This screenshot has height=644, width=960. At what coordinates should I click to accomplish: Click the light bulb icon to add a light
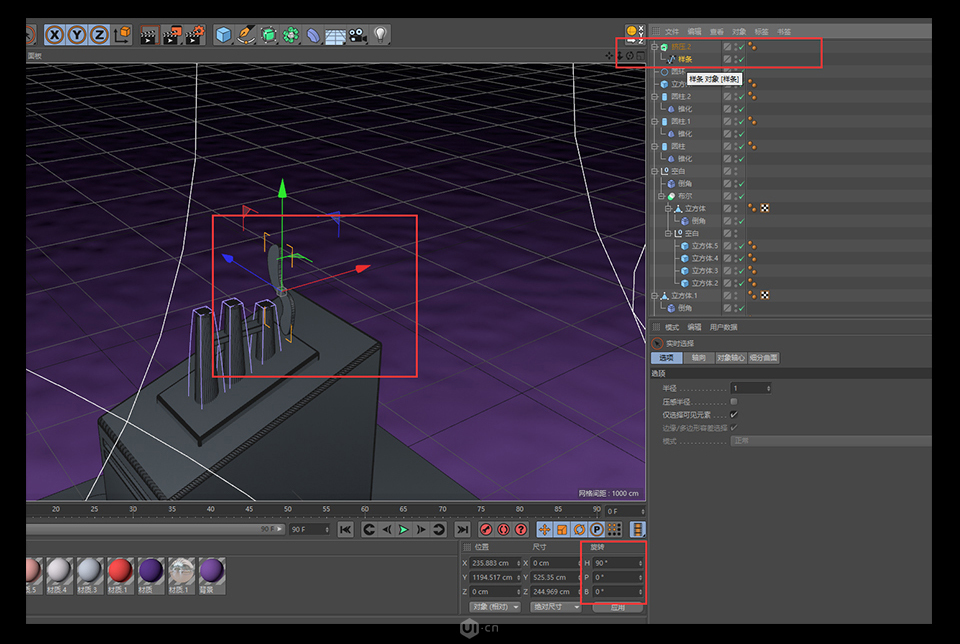pyautogui.click(x=381, y=35)
